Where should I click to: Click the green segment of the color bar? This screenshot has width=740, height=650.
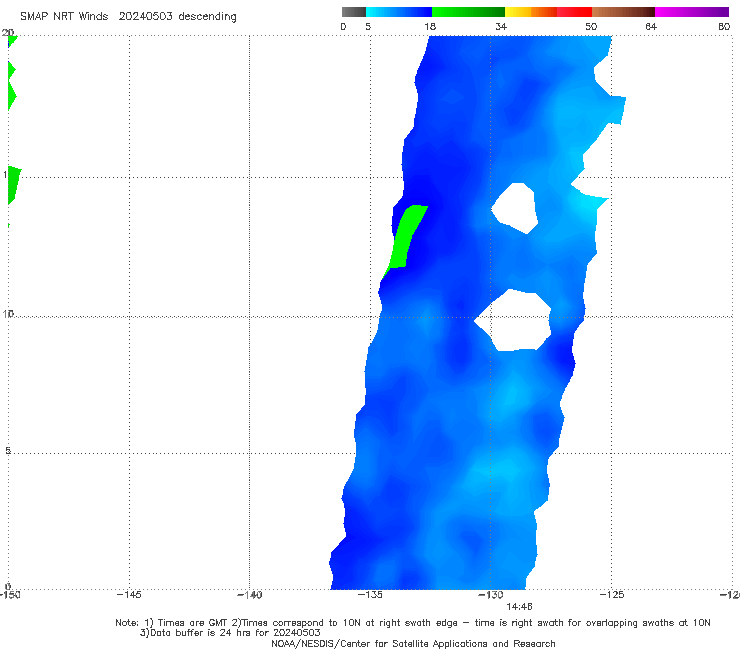[468, 12]
